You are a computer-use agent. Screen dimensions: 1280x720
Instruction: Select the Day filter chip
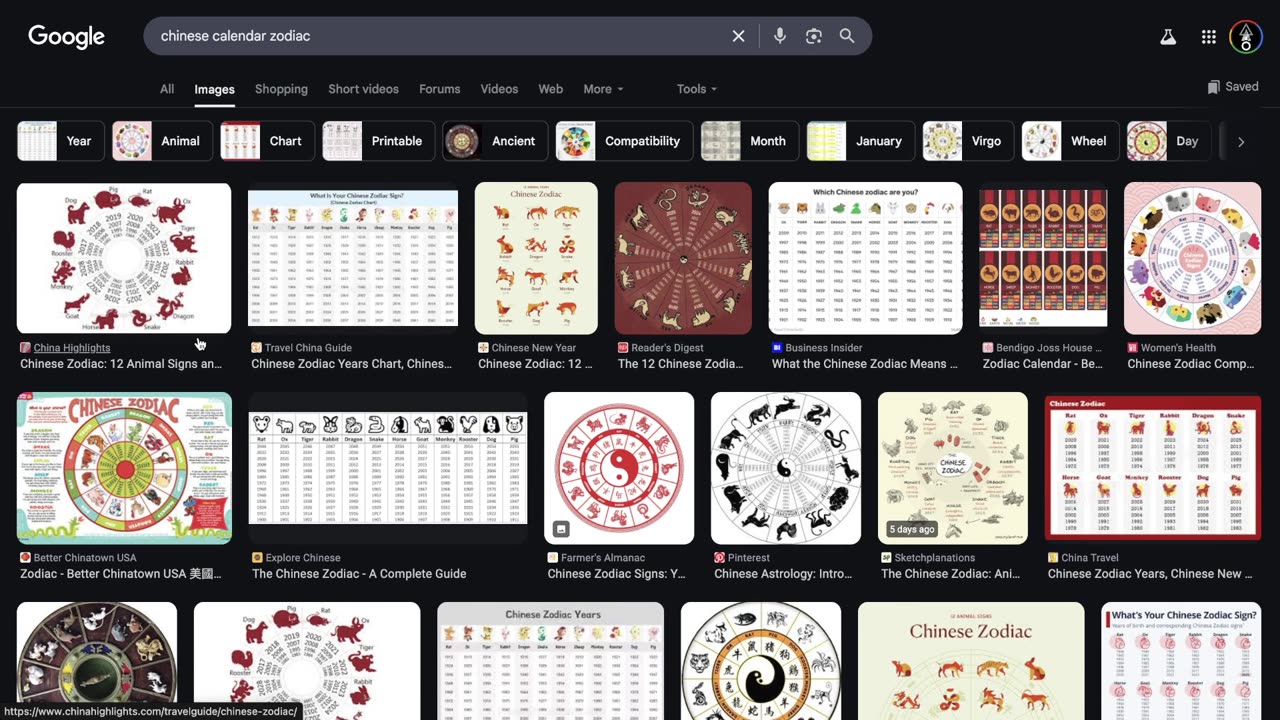[1169, 141]
